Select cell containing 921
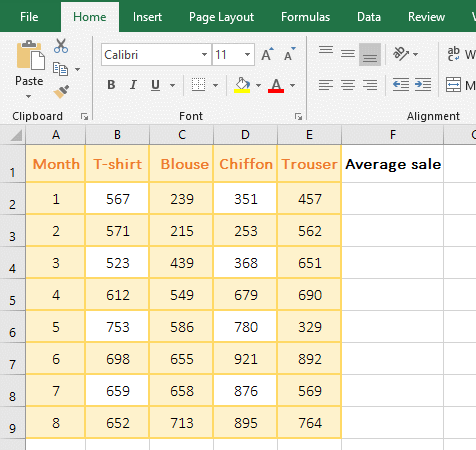 (x=245, y=359)
